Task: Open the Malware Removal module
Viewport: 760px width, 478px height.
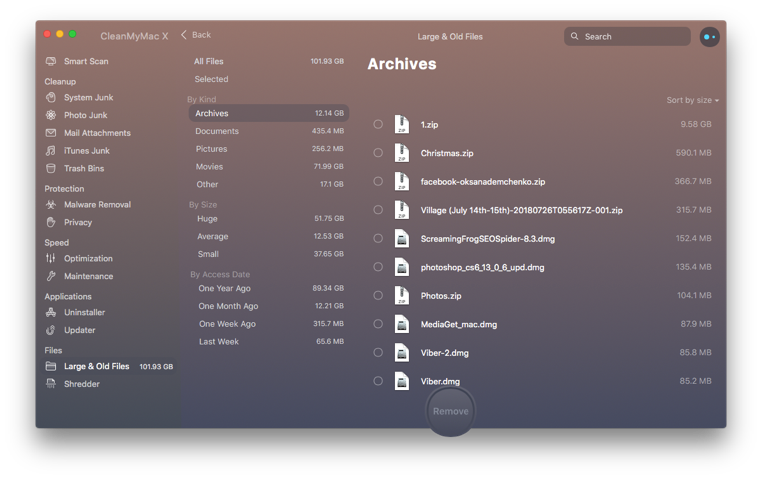Action: click(97, 205)
